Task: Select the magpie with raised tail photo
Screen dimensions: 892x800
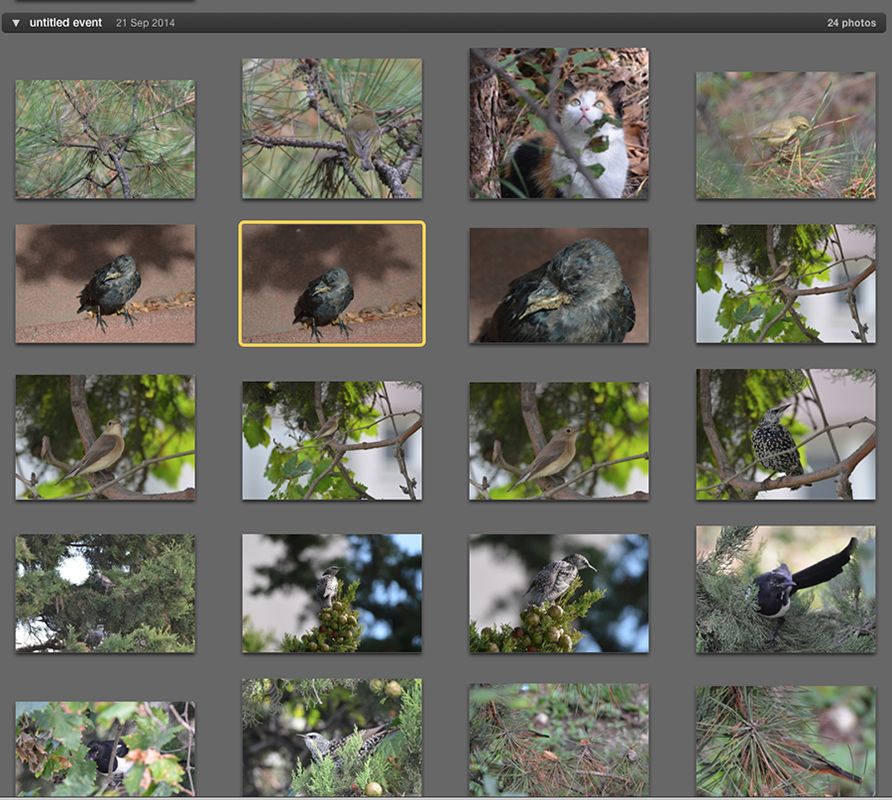Action: click(x=786, y=589)
